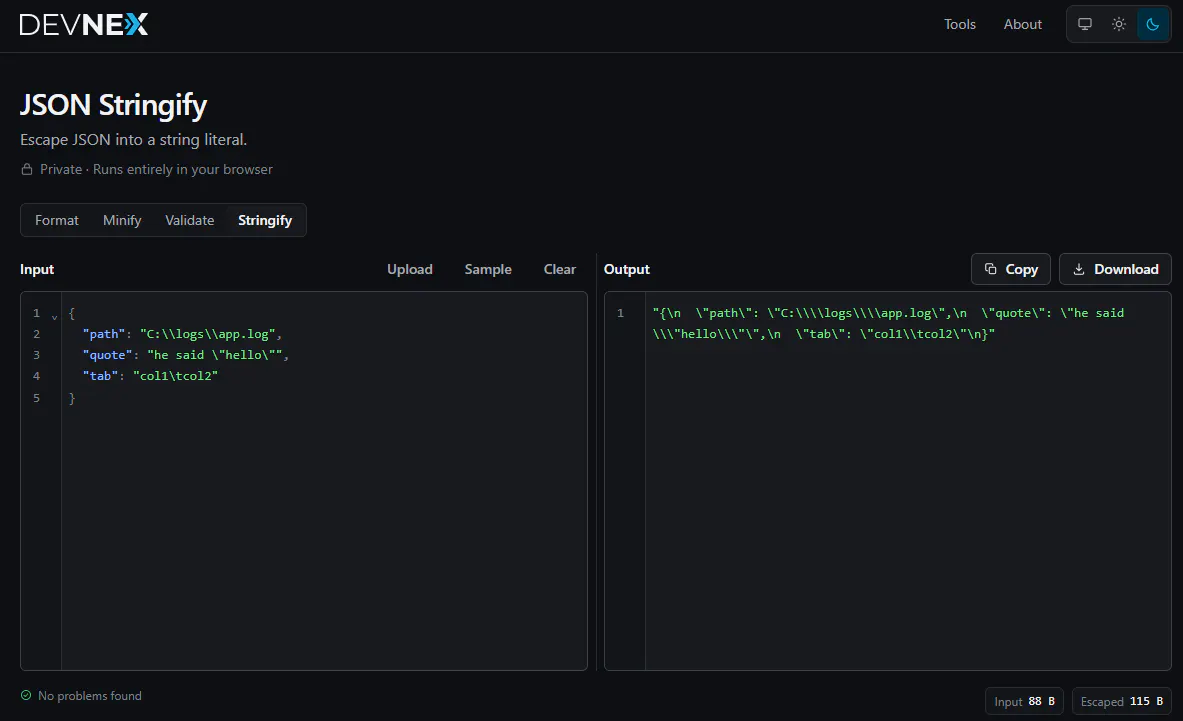
Task: Switch to the Validate tab
Action: pyautogui.click(x=189, y=220)
